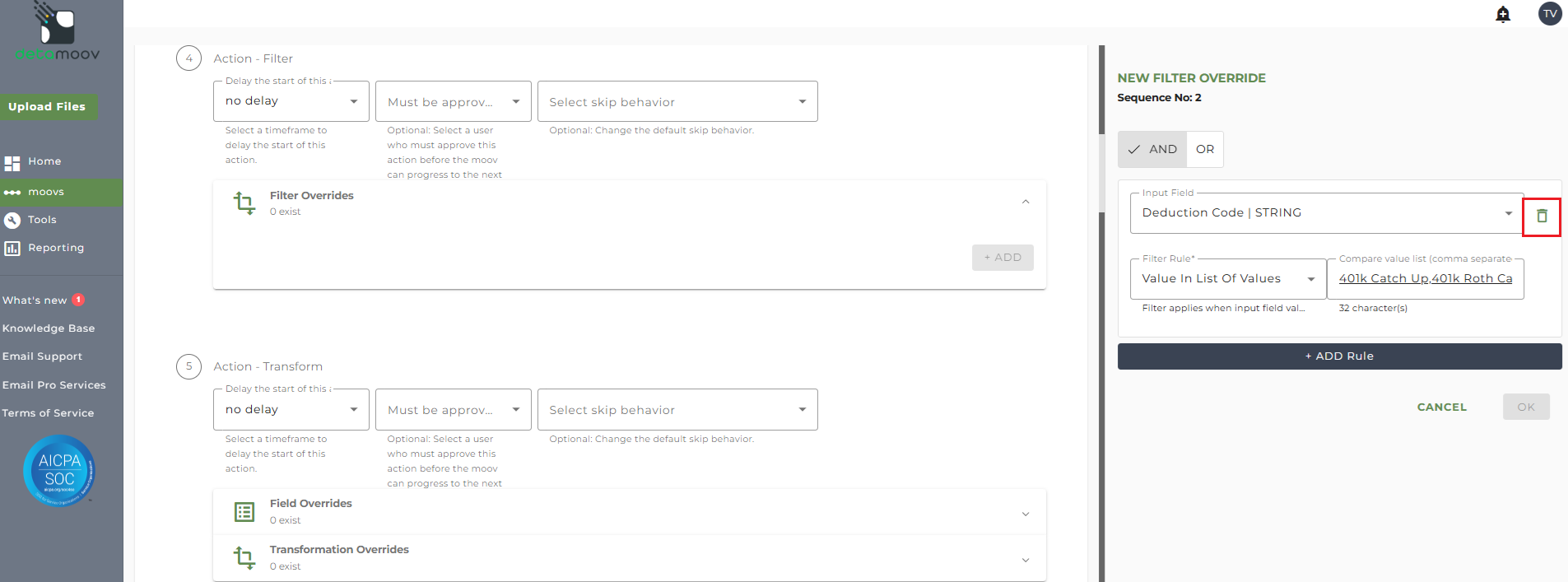Expand the Field Overrides section
This screenshot has width=1568, height=582.
point(1026,514)
